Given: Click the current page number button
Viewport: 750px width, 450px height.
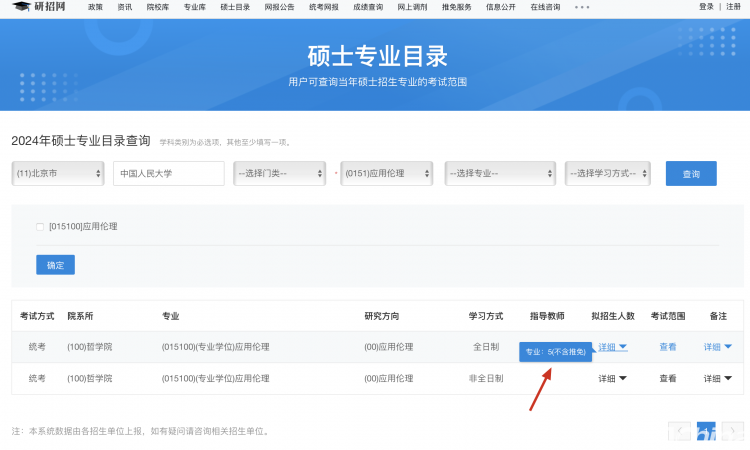Looking at the screenshot, I should (706, 431).
